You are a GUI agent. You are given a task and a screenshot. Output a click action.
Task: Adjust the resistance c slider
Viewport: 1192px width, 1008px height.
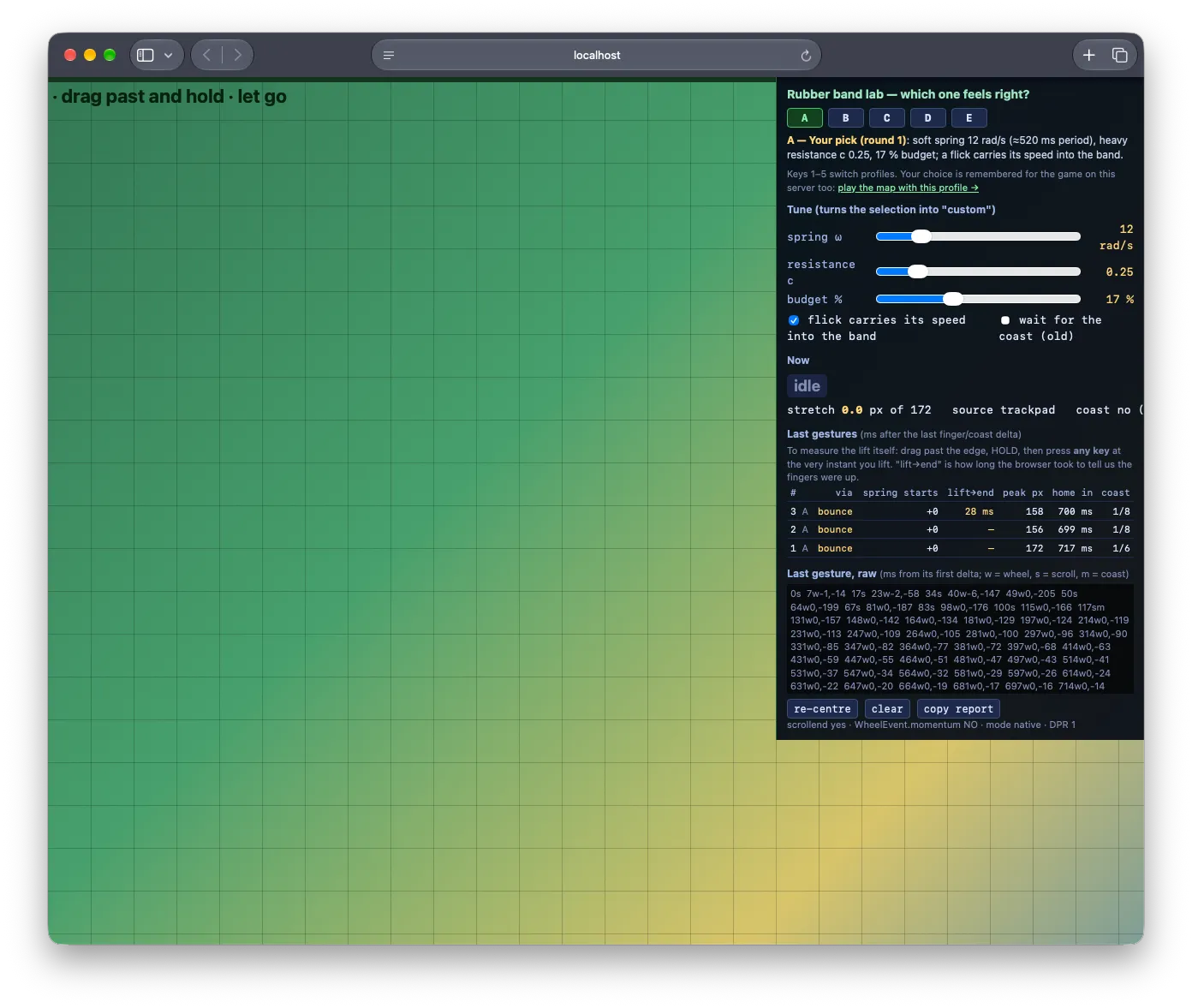(x=978, y=271)
